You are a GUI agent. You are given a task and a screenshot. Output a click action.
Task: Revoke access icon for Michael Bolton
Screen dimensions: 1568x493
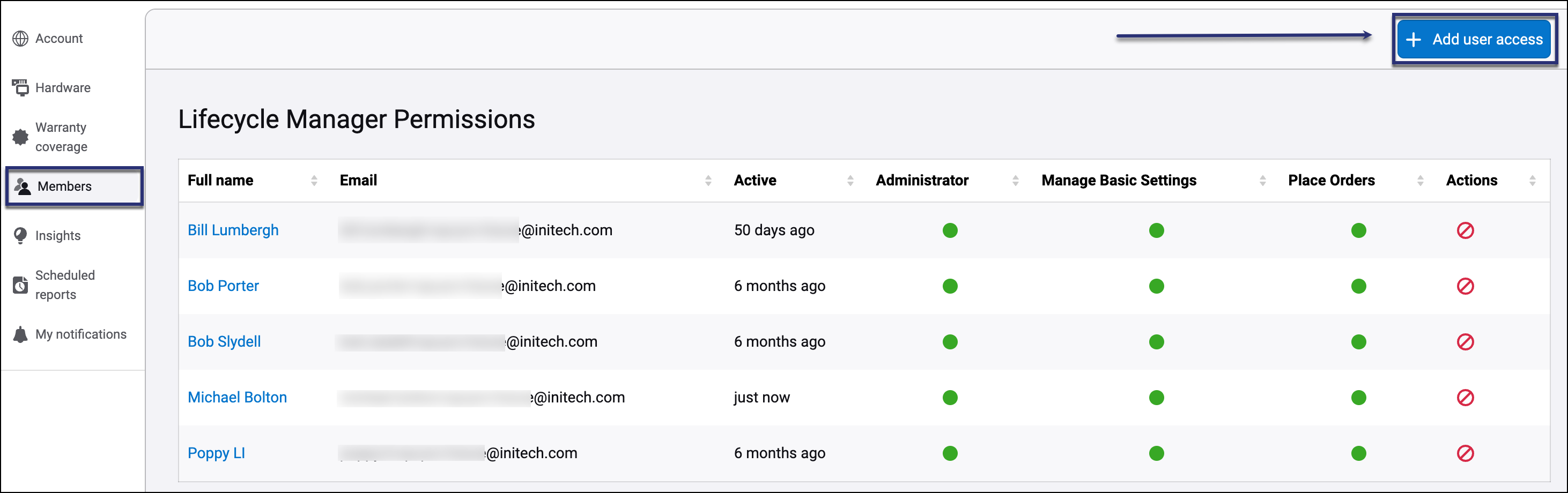pos(1465,398)
